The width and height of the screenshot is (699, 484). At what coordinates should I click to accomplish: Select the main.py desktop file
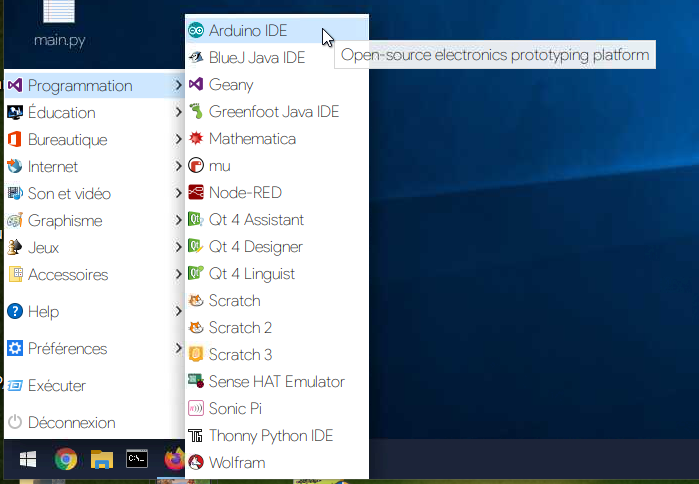(x=59, y=25)
